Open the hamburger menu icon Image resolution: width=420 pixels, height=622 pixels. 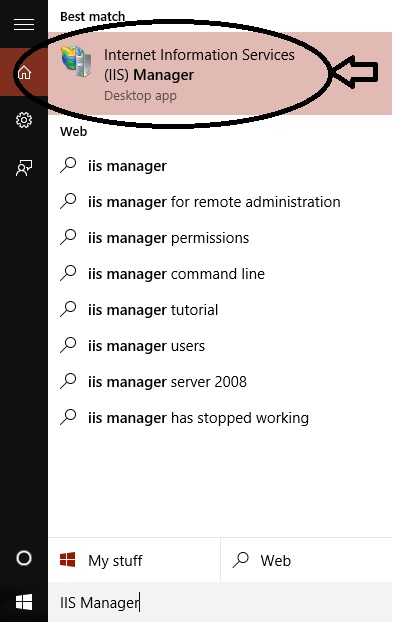[x=24, y=25]
